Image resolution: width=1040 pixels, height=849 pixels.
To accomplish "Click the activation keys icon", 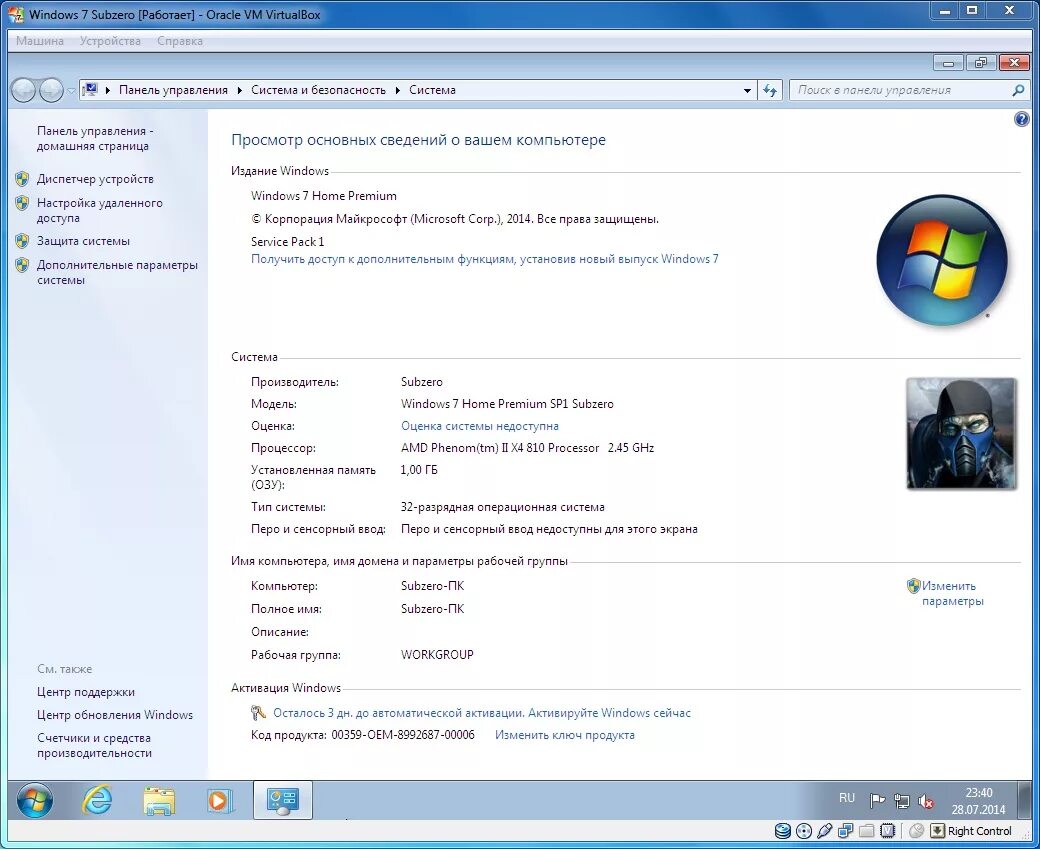I will coord(259,713).
